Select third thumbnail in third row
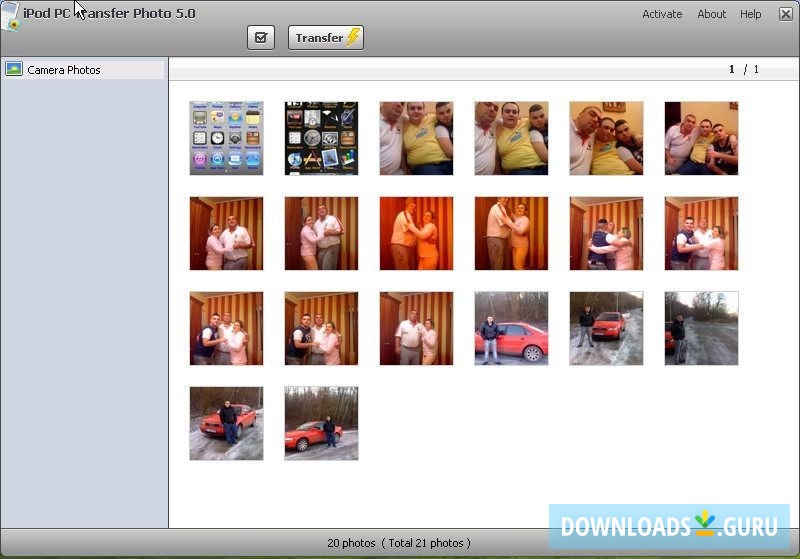 point(416,328)
